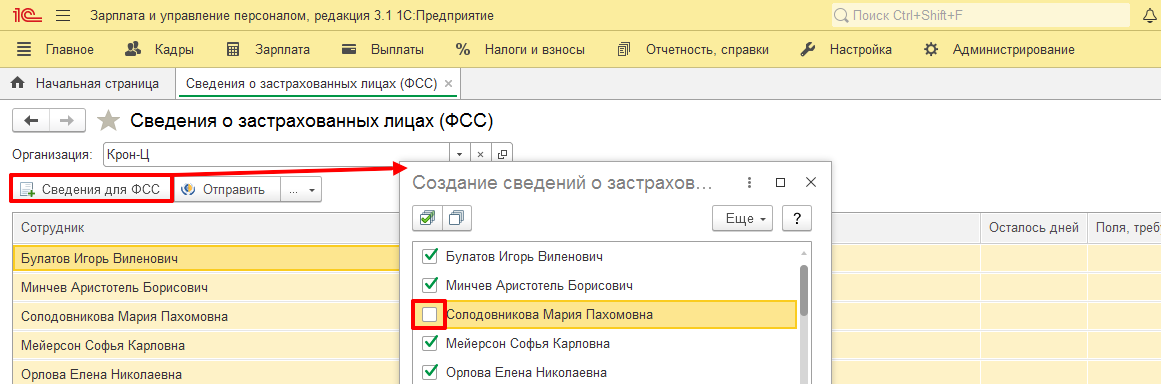Uncheck Мейерсон Софья Карловна in the dialog
The image size is (1161, 384).
click(429, 343)
